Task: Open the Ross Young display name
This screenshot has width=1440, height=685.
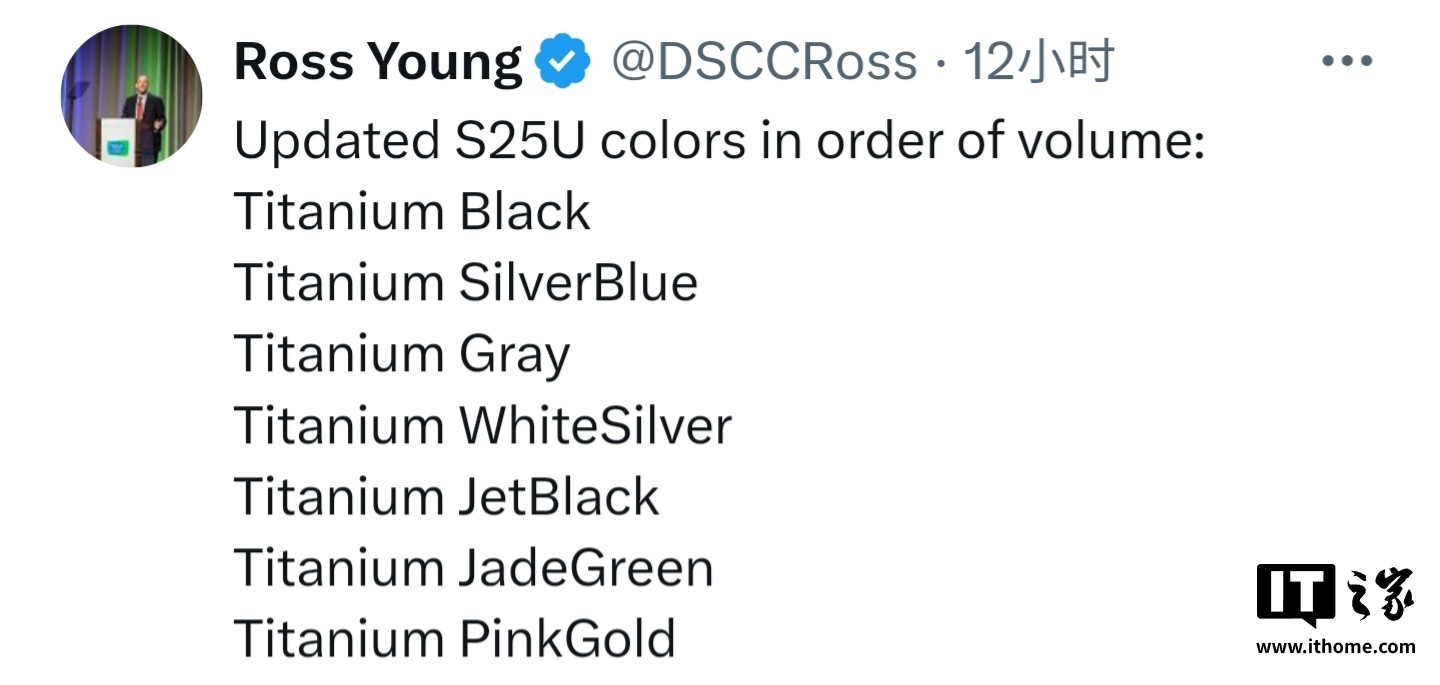Action: 377,62
